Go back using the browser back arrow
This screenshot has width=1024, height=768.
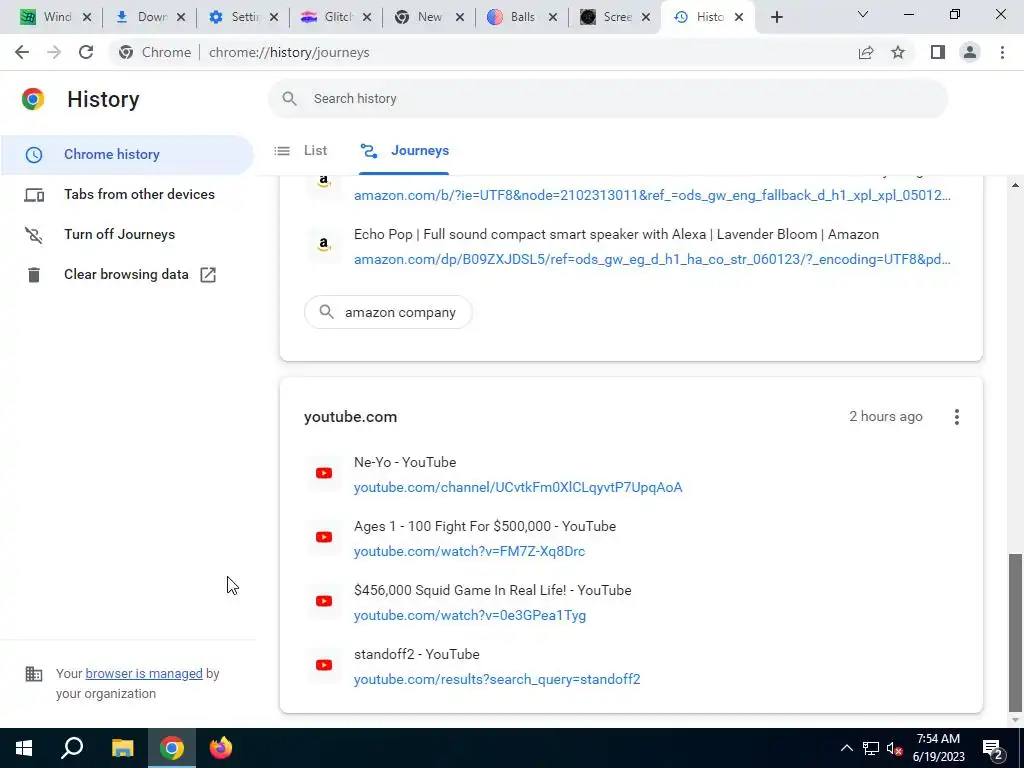[x=22, y=52]
